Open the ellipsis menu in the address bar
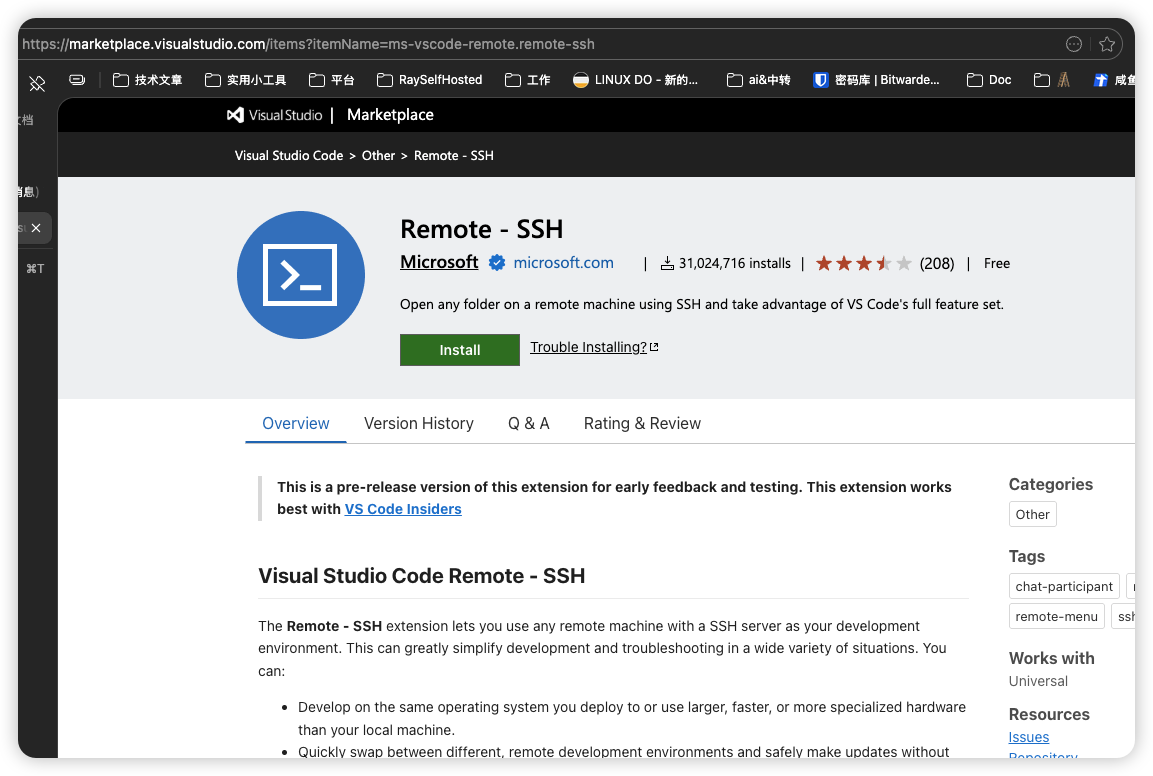This screenshot has height=776, width=1153. (1074, 44)
